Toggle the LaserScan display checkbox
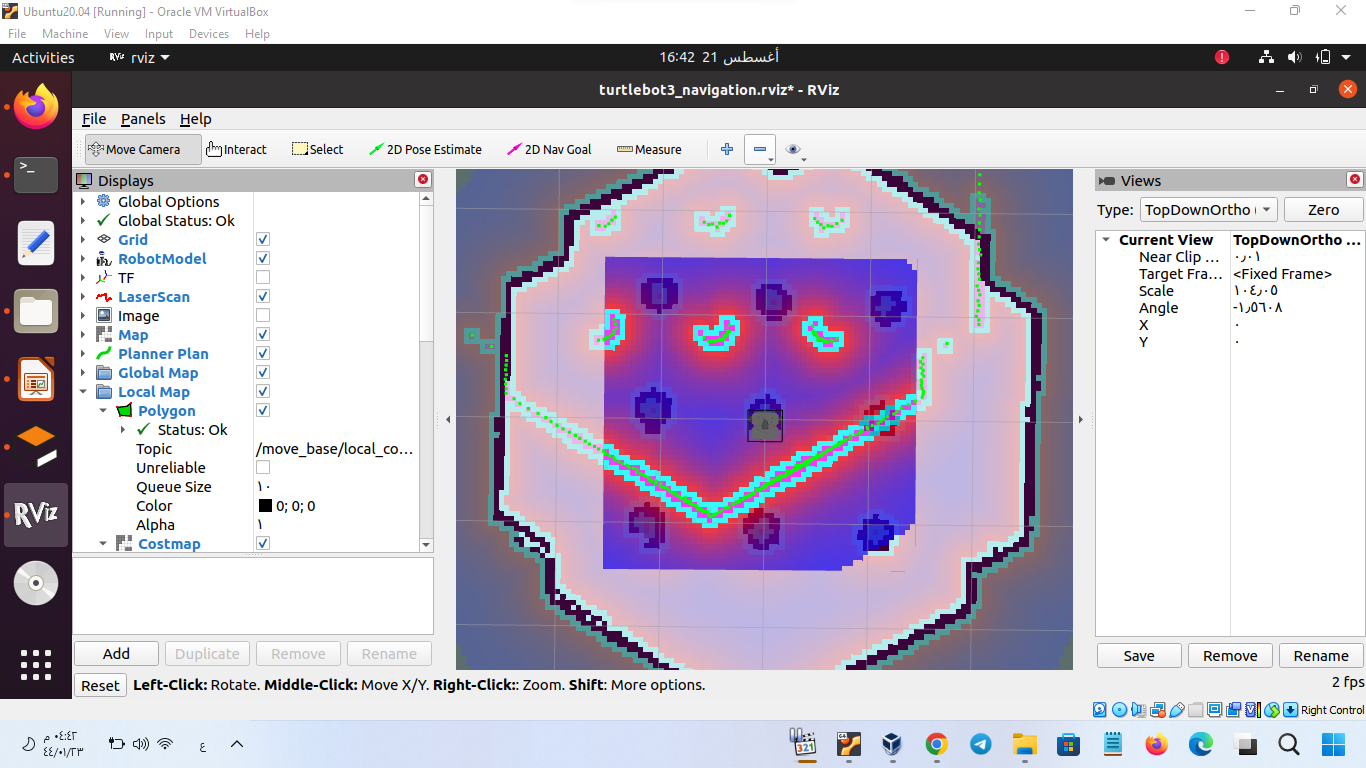This screenshot has height=768, width=1366. coord(263,297)
